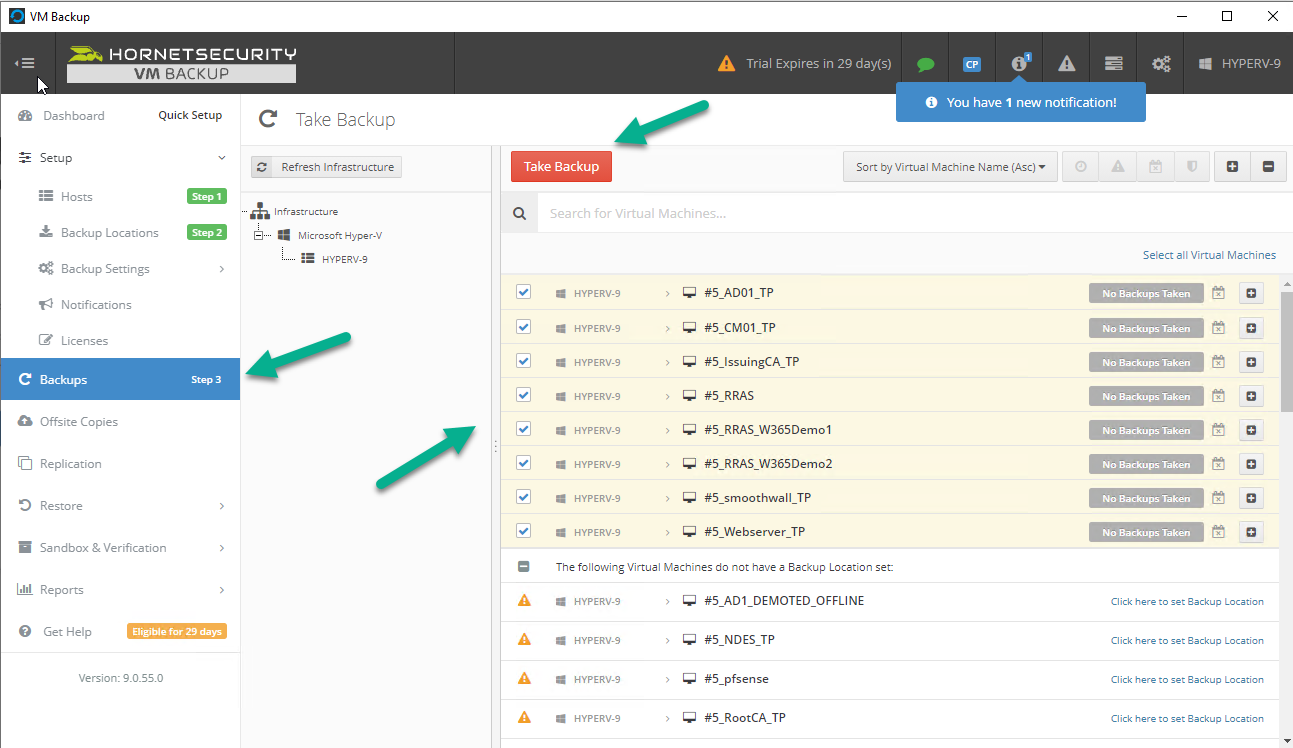Click the HYPERV-9 host label in header
Screen dimensions: 1293x748
(1239, 63)
